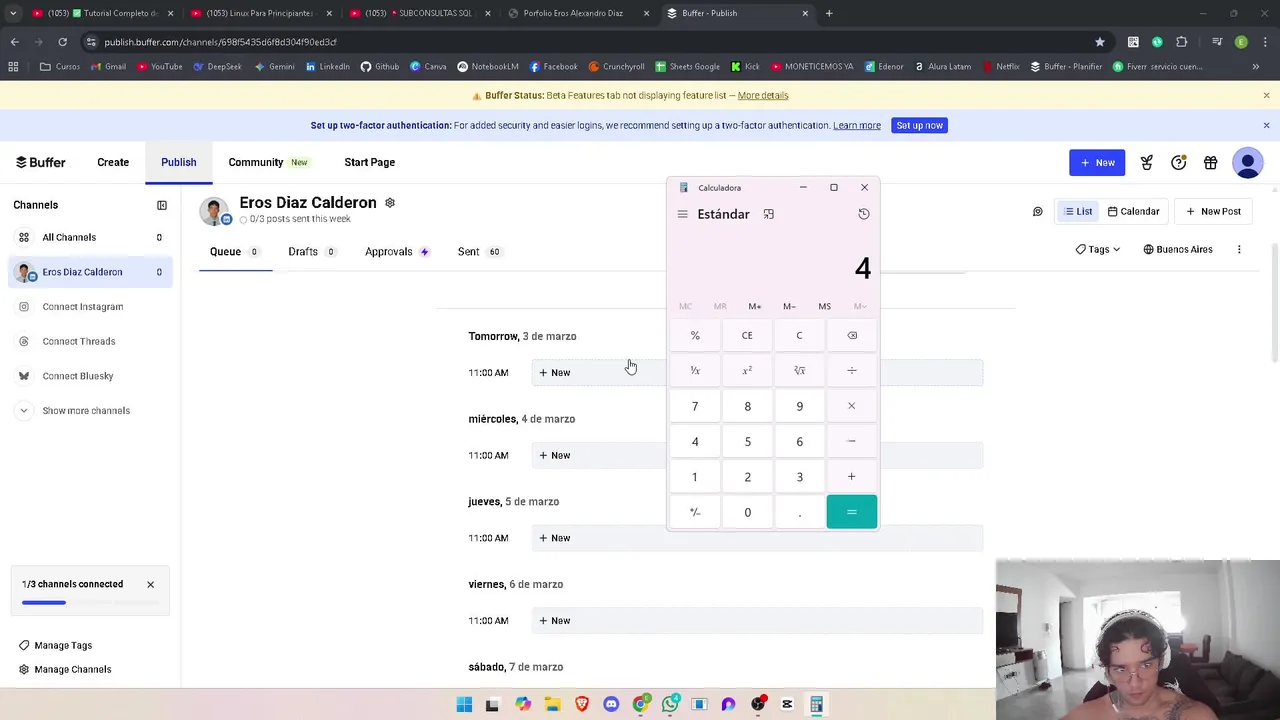
Task: Click digit 7 on Calculator
Action: tap(695, 406)
